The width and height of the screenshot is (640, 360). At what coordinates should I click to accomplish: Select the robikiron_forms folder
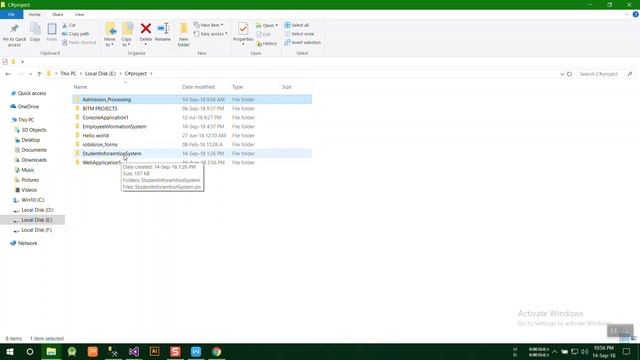tap(100, 144)
